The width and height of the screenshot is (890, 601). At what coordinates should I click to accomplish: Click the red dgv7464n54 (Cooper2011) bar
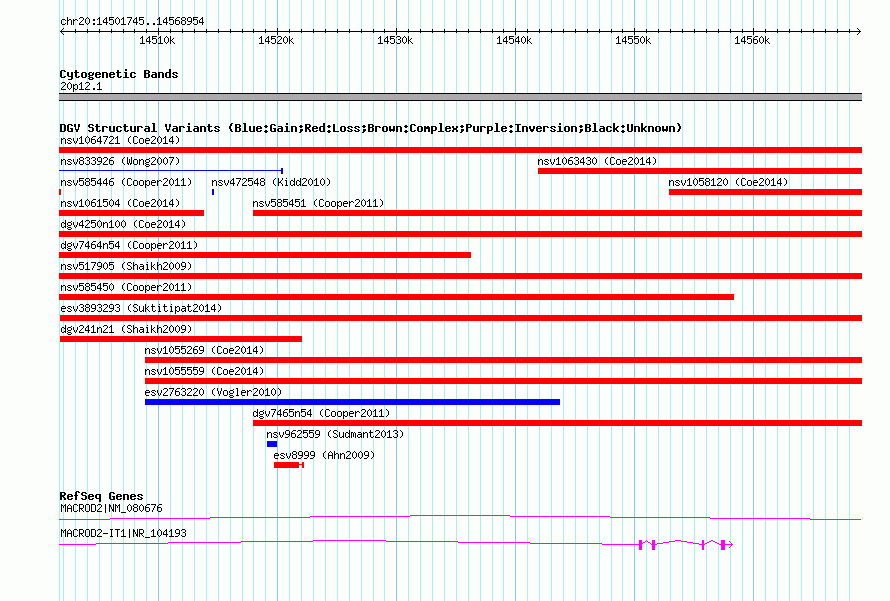tap(265, 255)
